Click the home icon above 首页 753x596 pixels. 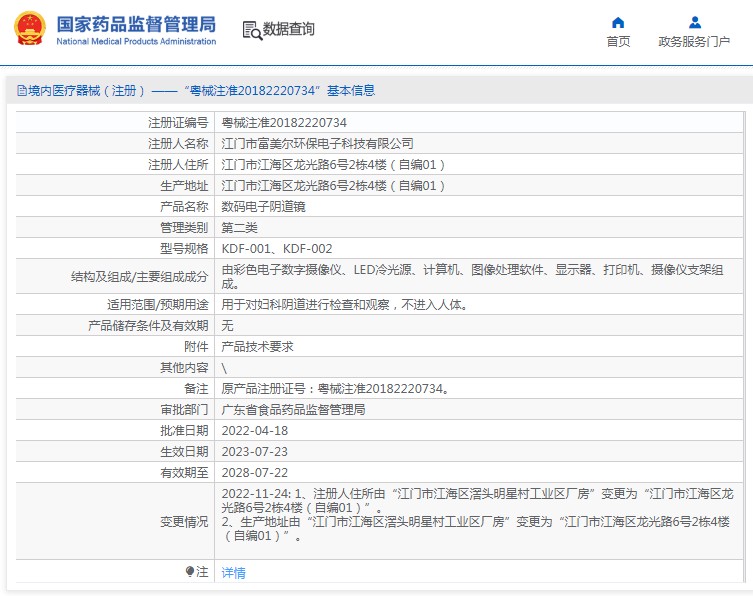(x=618, y=23)
